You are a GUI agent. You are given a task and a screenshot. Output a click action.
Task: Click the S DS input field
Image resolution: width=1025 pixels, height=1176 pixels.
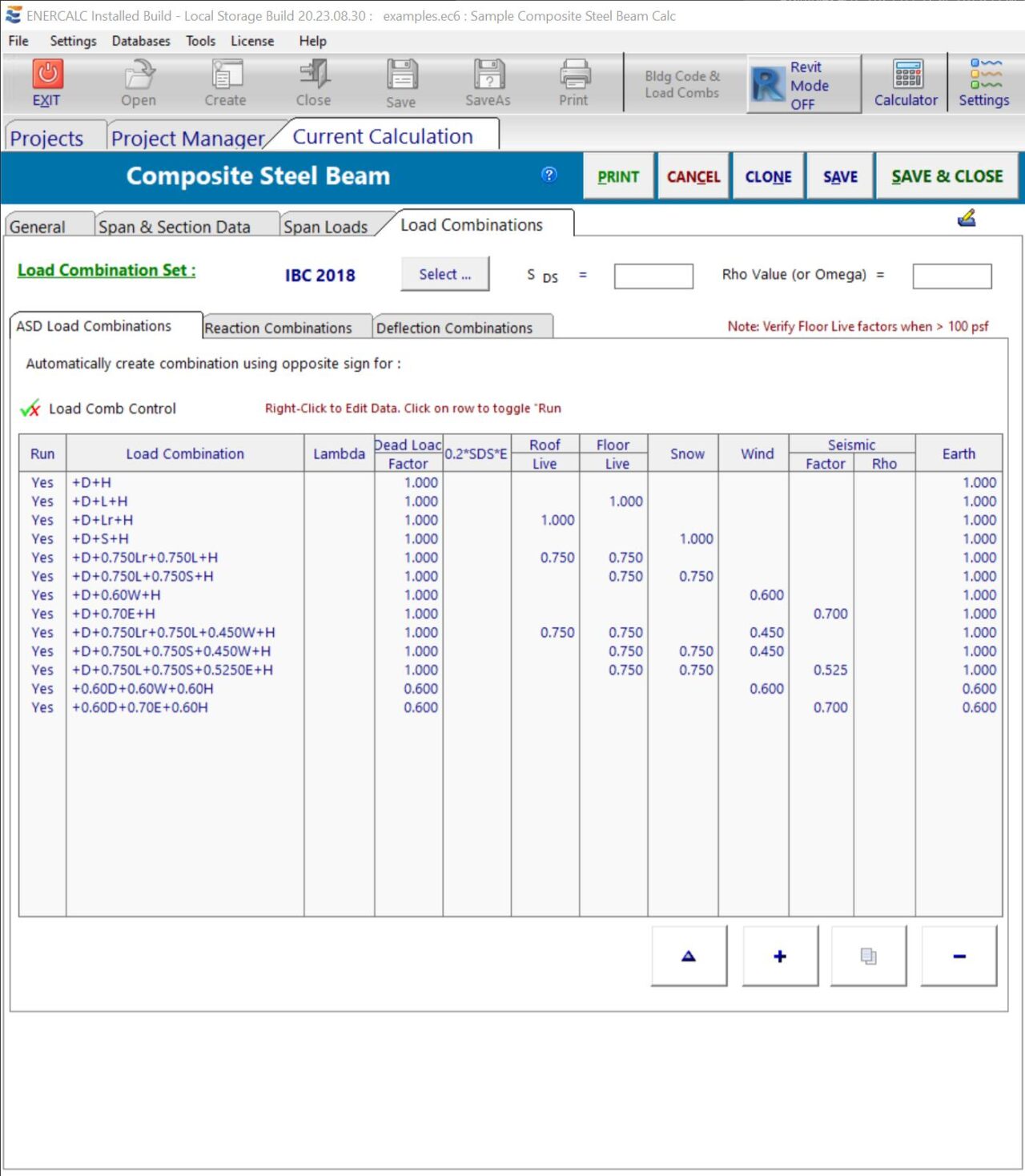click(x=653, y=276)
